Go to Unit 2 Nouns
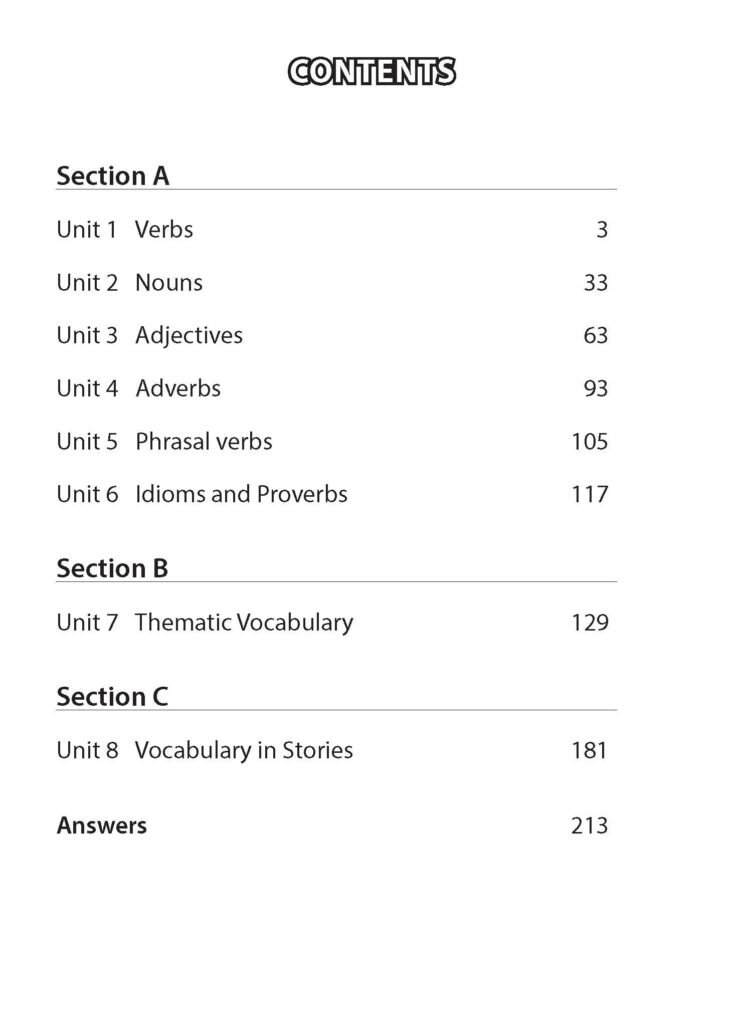The height and width of the screenshot is (1024, 748). pyautogui.click(x=129, y=283)
